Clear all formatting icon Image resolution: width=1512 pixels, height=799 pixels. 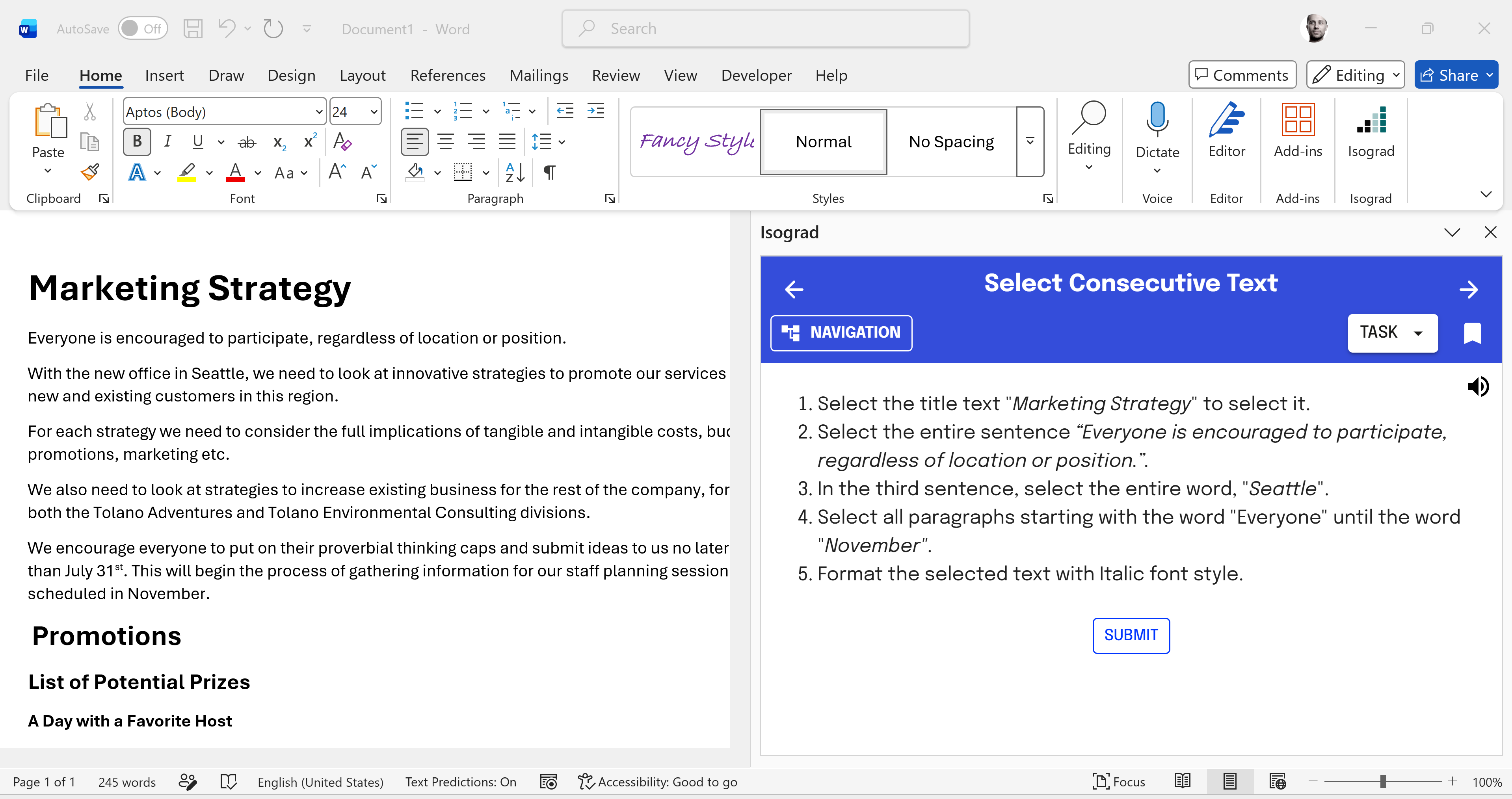point(342,141)
